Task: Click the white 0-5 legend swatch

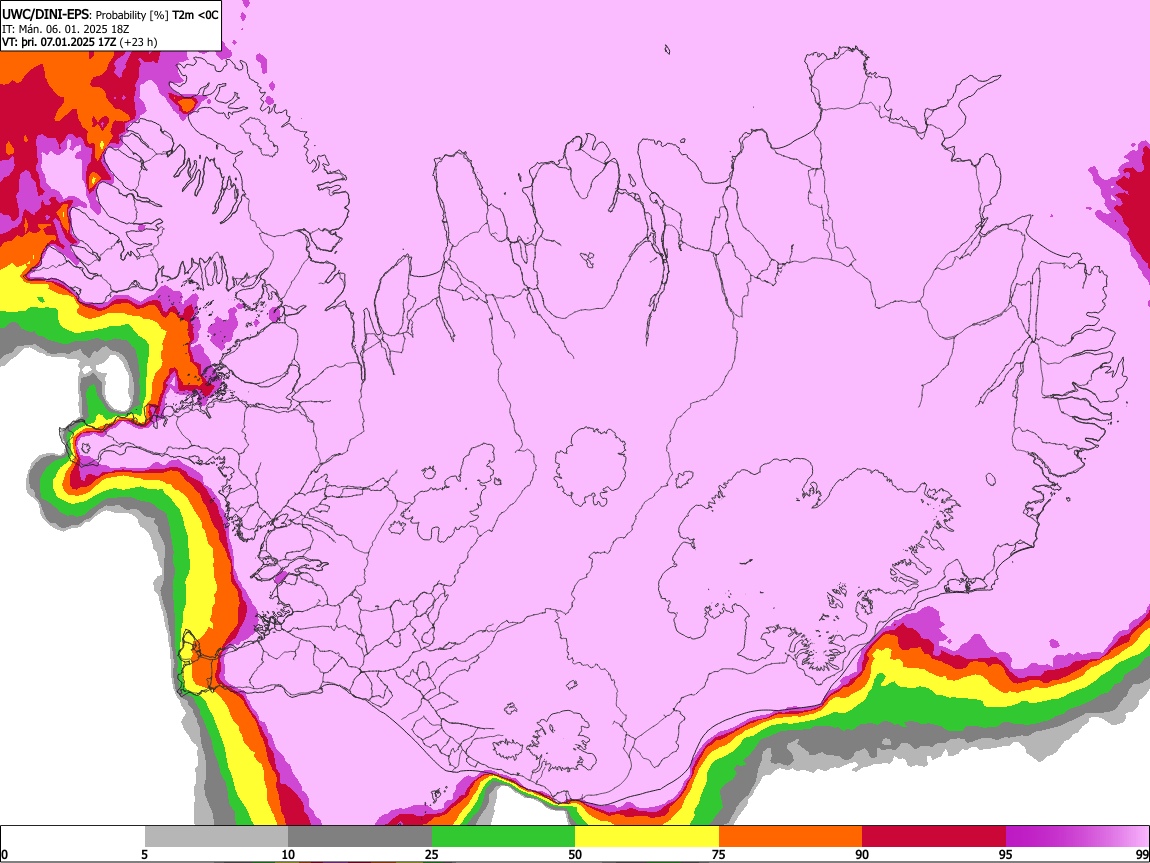Action: click(73, 837)
